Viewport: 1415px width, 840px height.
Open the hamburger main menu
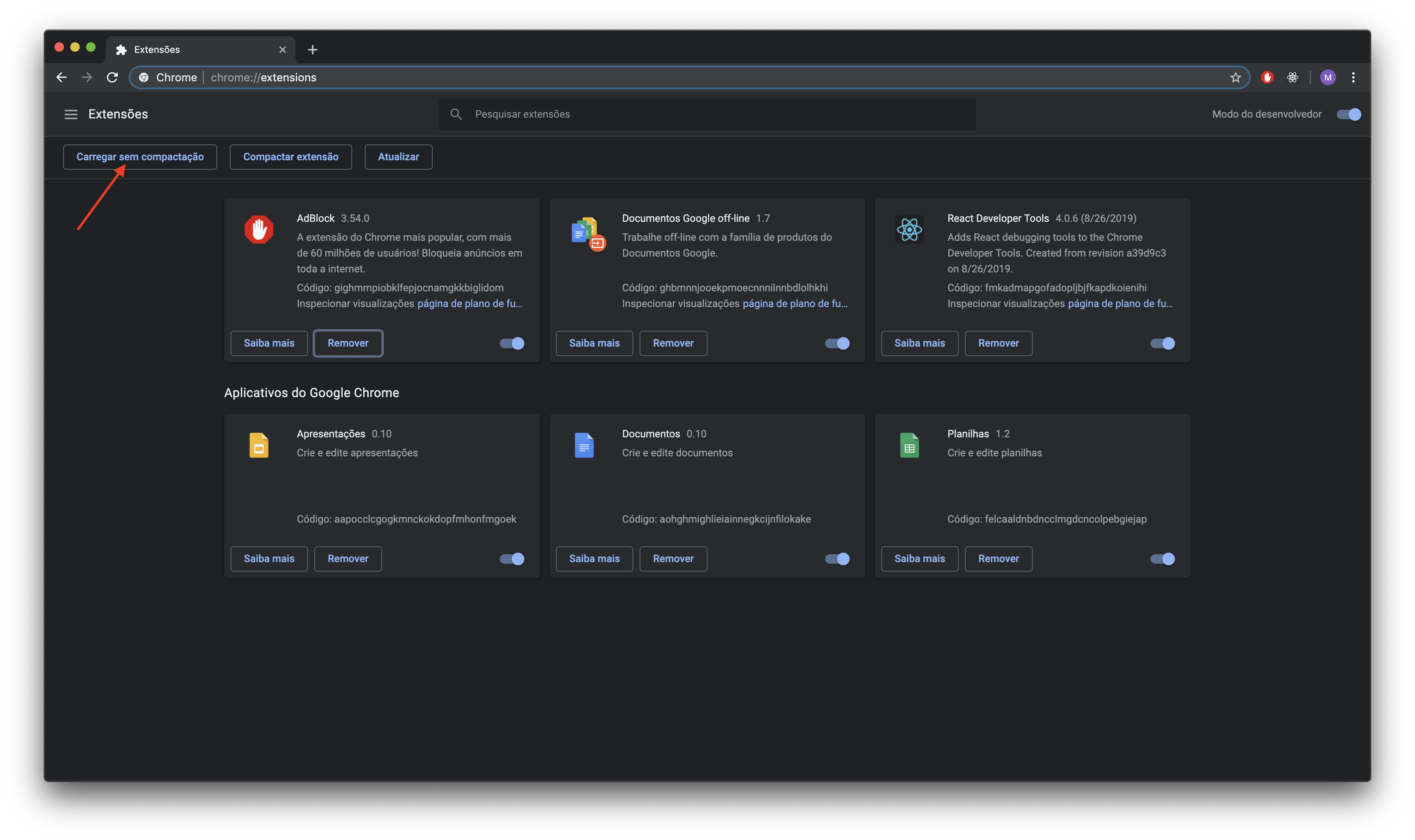[x=71, y=114]
